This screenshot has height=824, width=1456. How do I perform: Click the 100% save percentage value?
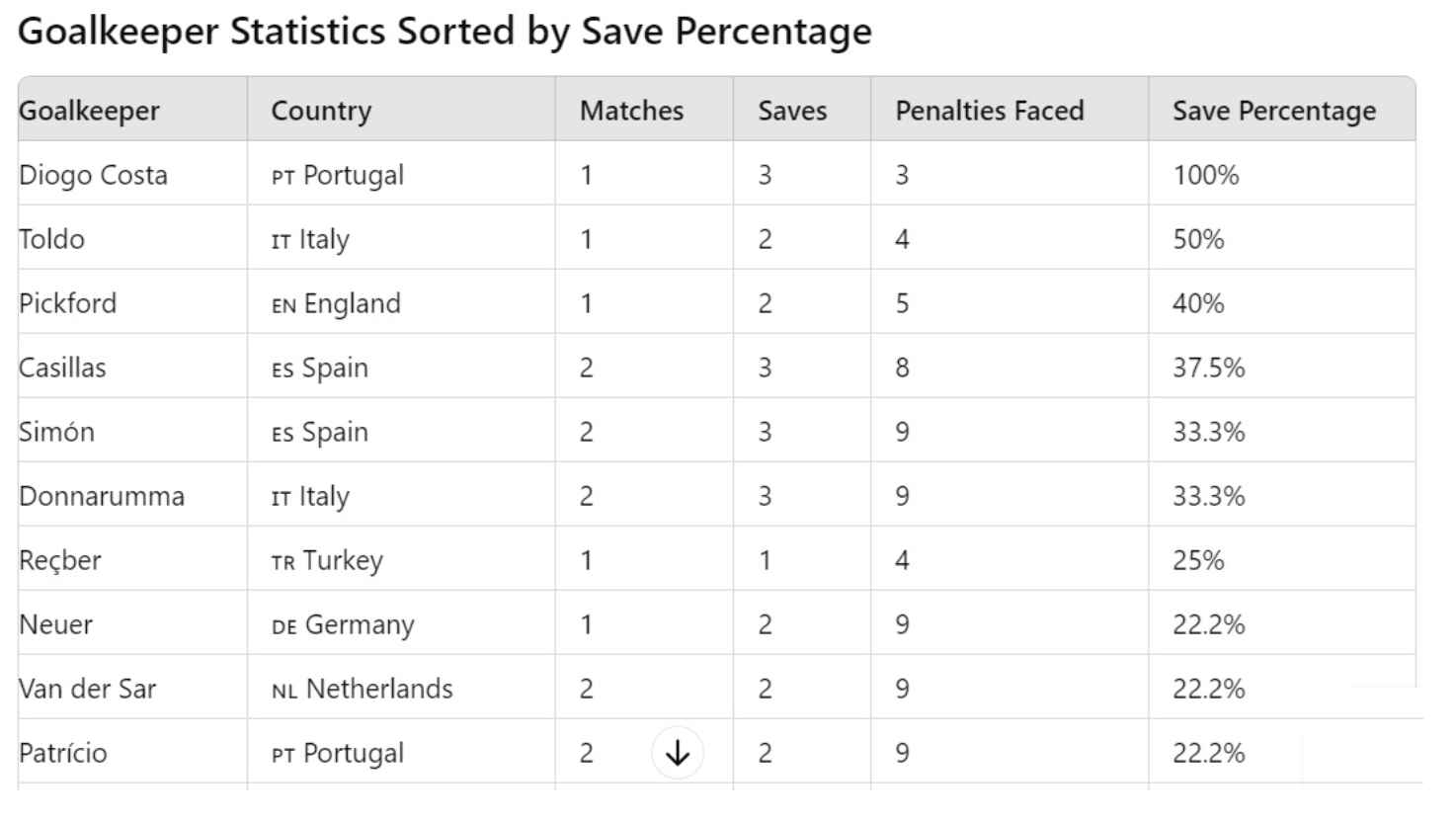(x=1205, y=175)
